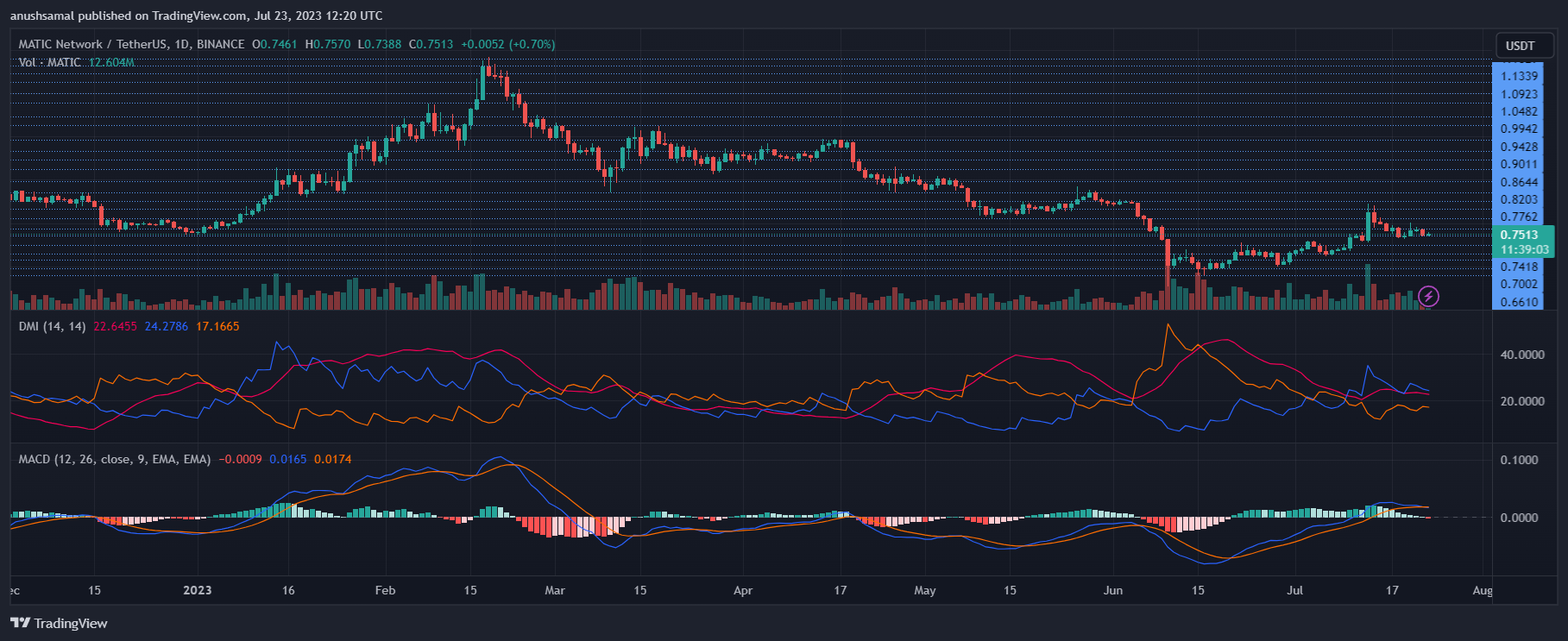Click the bar countdown timer 11:39:03

coord(1524,249)
